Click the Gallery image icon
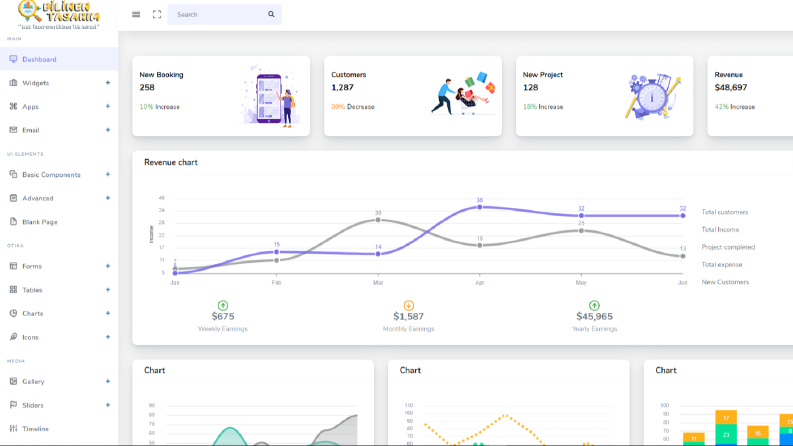The height and width of the screenshot is (446, 793). pyautogui.click(x=13, y=381)
